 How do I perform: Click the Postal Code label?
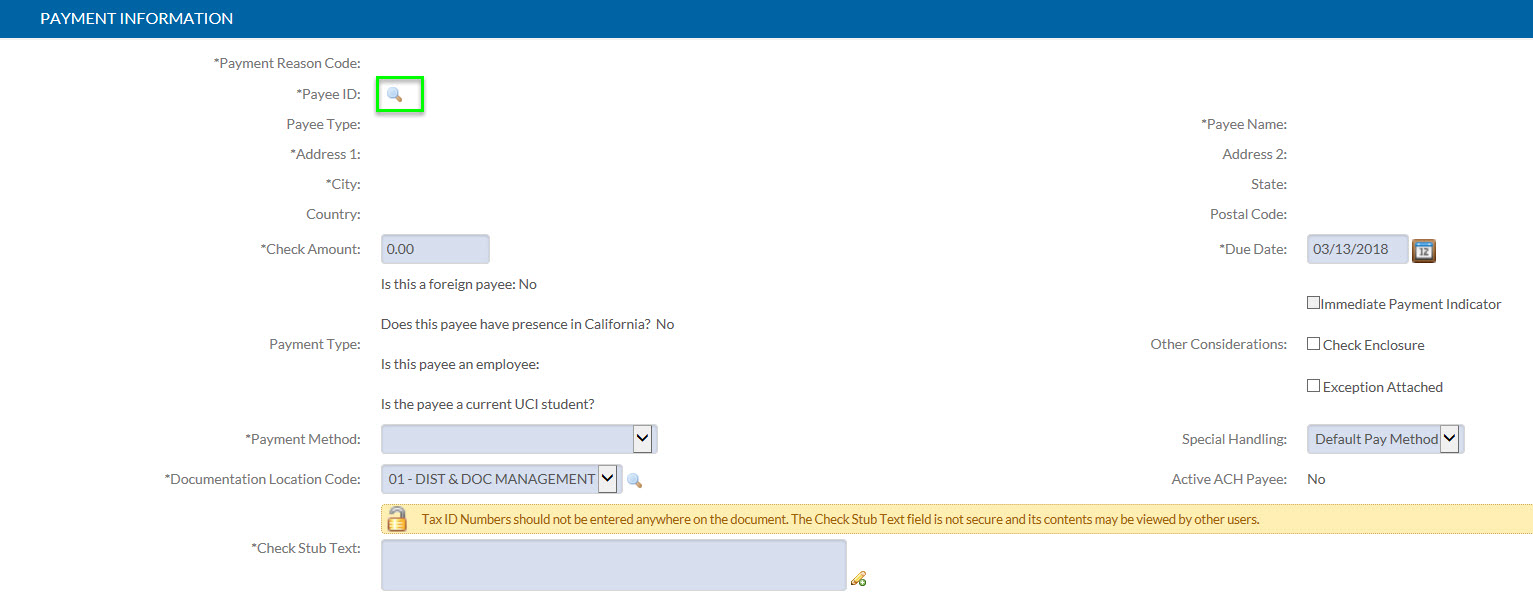(x=1248, y=214)
